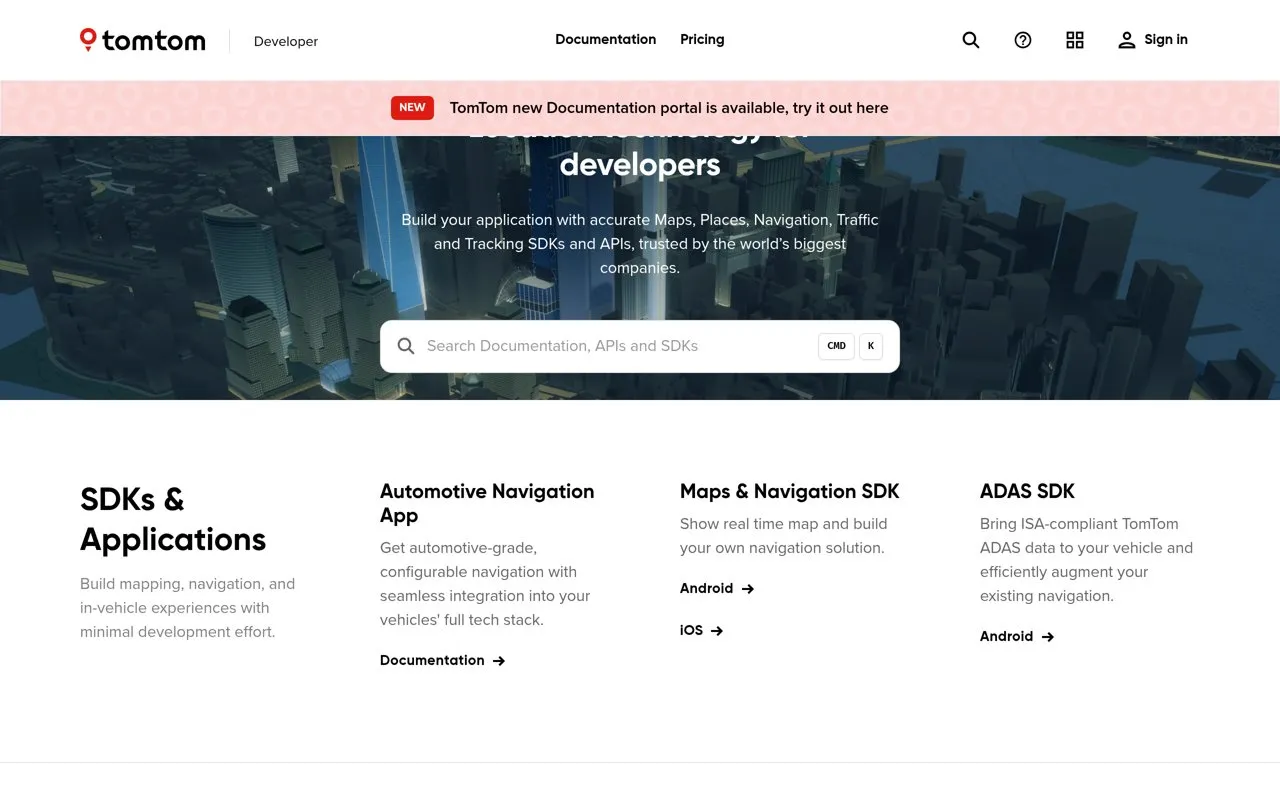Click magnifier icon inside the search box
1280x800 pixels.
[x=406, y=346]
